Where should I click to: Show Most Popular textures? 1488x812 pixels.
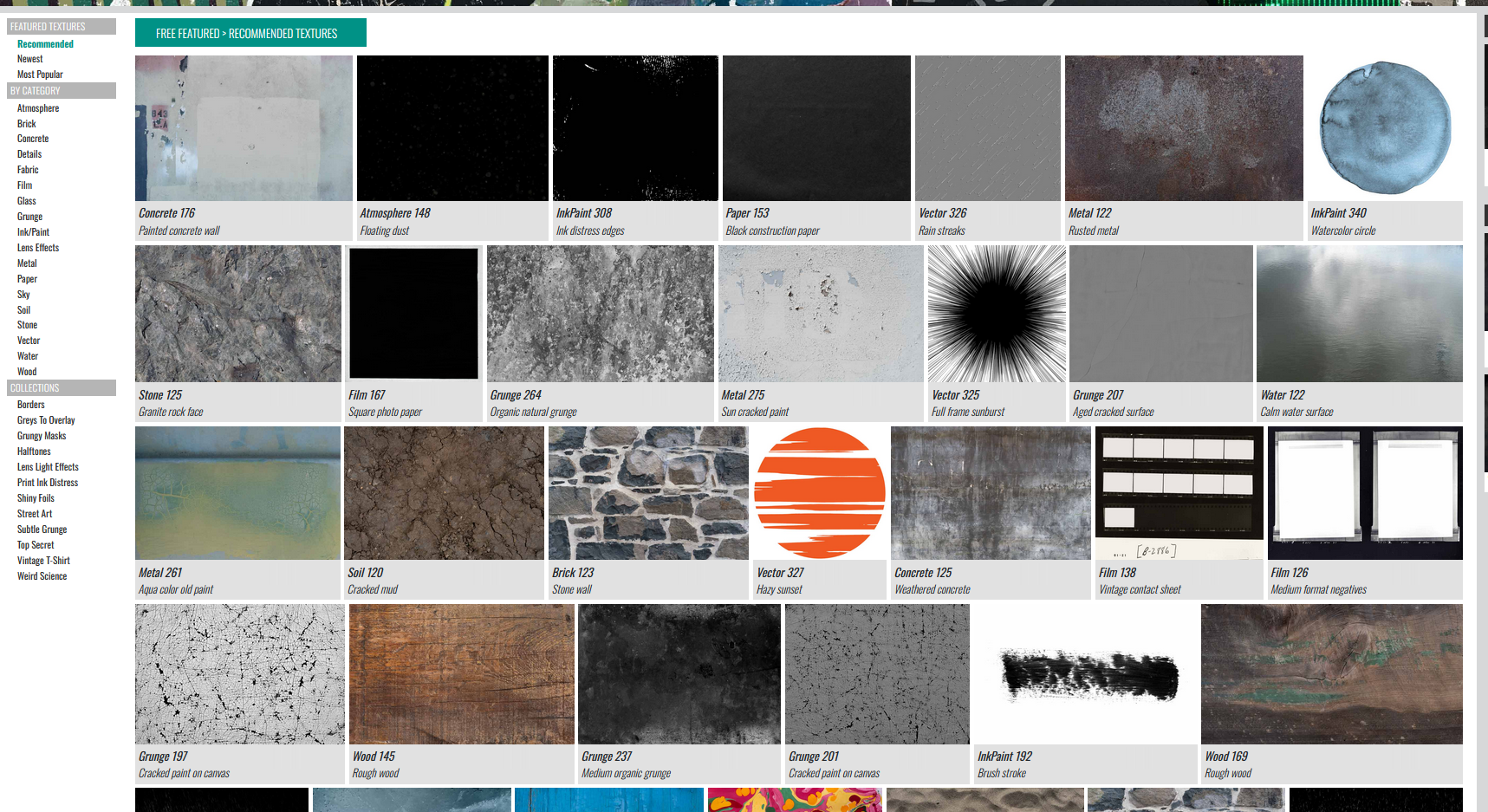coord(40,75)
